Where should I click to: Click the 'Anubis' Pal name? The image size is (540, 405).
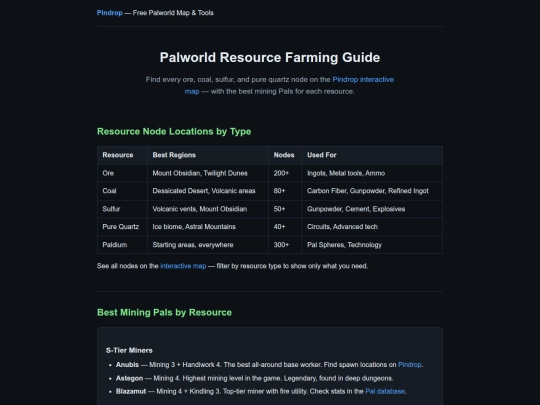[127, 364]
